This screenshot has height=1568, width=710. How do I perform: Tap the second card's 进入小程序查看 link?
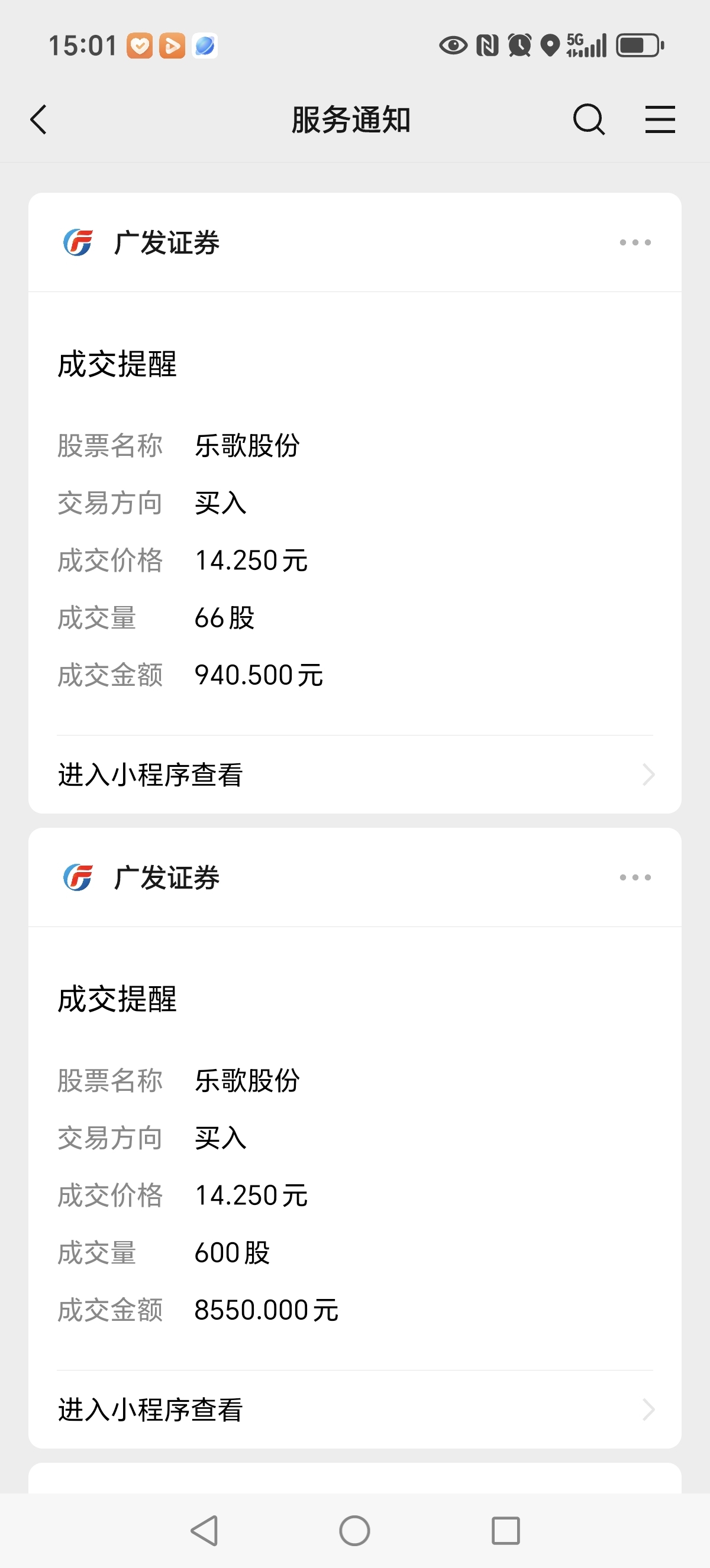[150, 1410]
